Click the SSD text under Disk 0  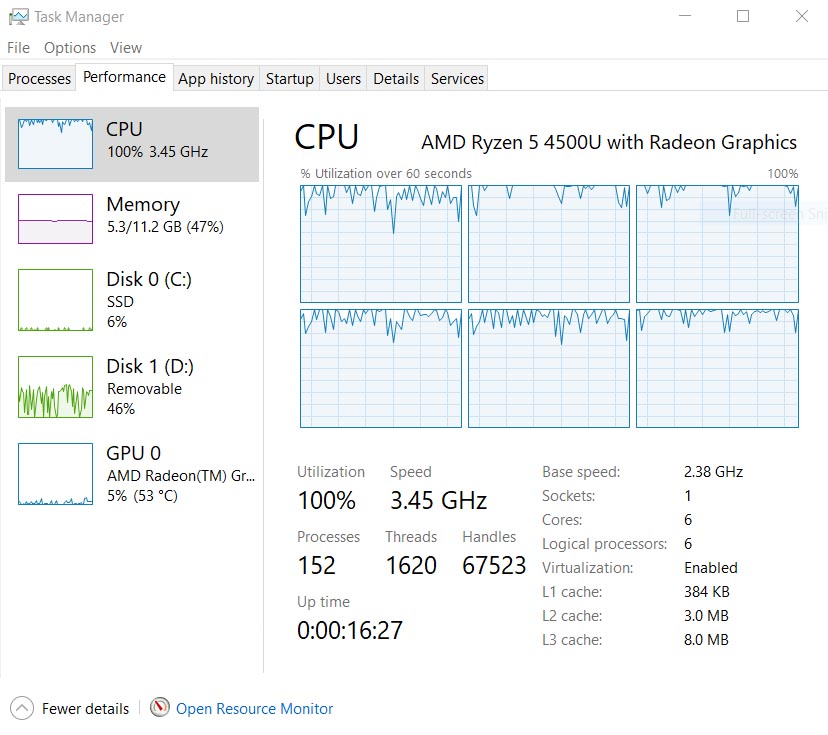[x=120, y=302]
